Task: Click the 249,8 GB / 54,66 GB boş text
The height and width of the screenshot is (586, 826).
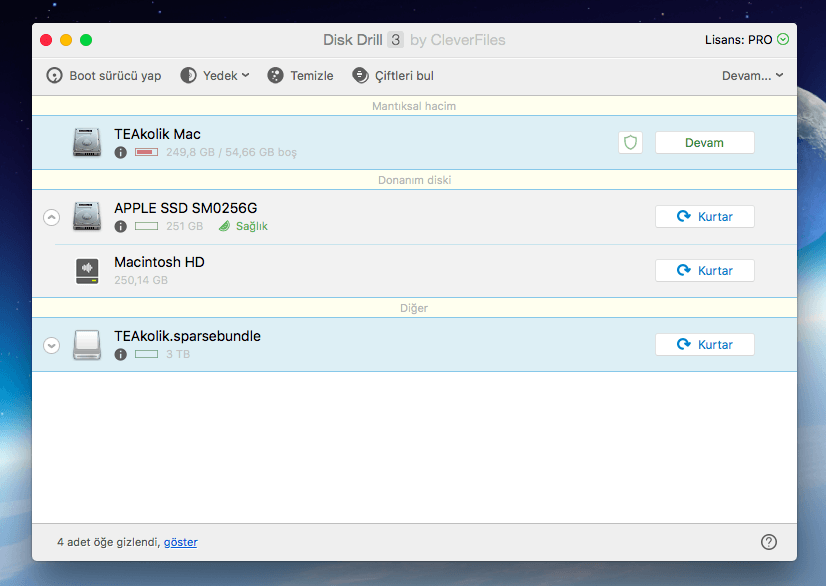Action: 231,152
